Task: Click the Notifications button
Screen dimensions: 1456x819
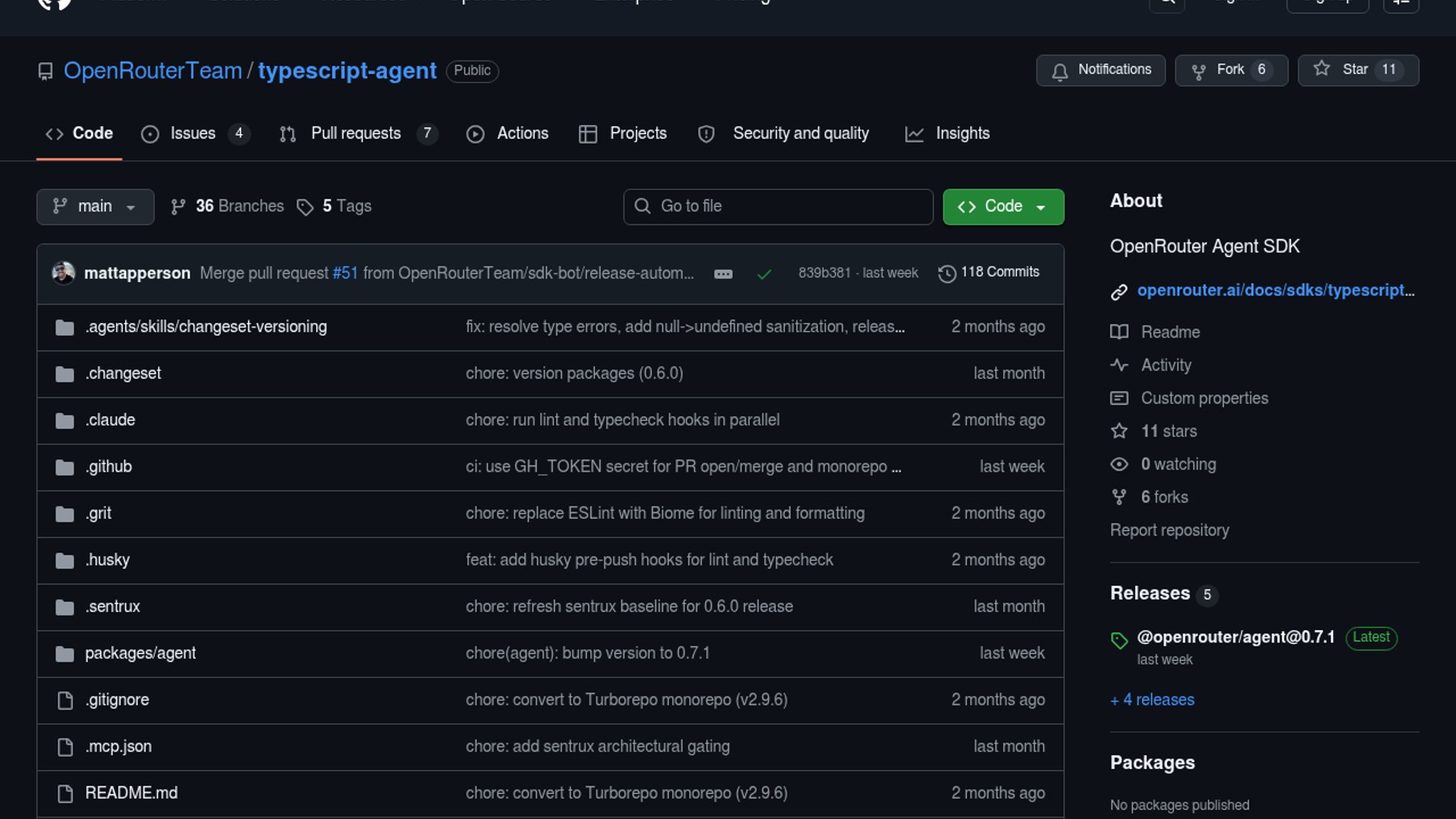Action: pos(1101,71)
